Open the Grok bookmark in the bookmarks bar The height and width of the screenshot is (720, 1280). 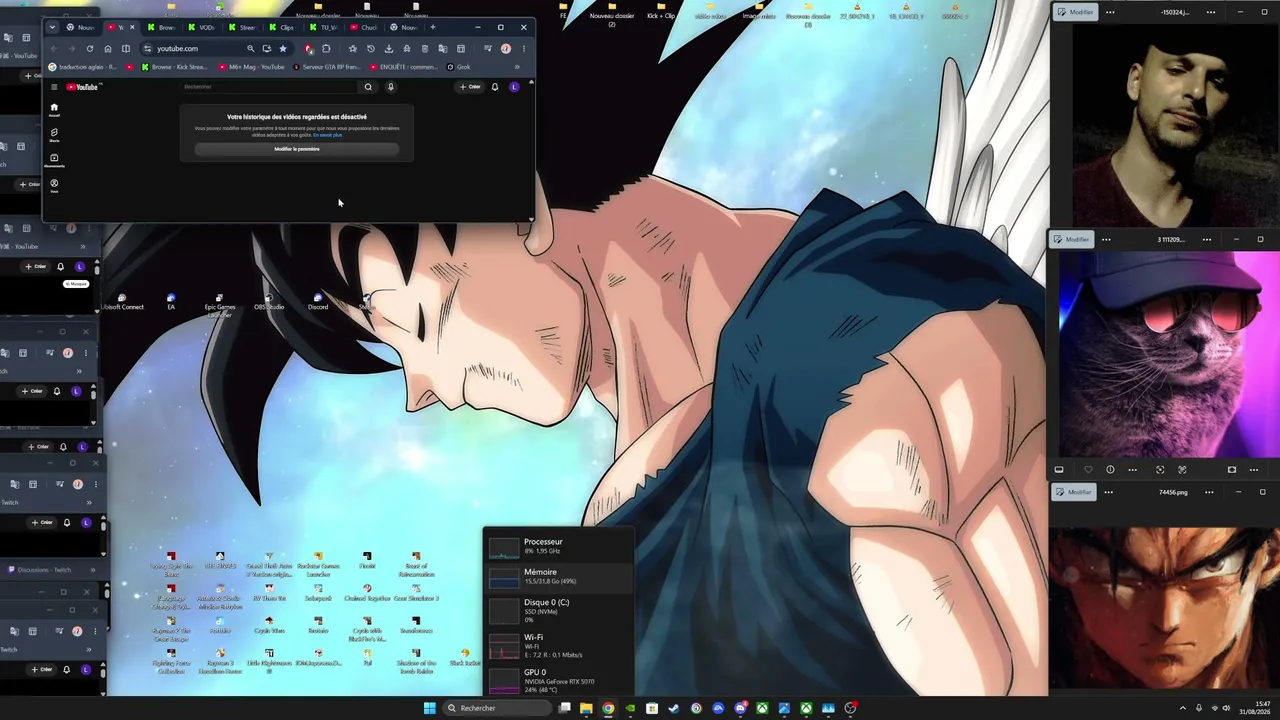pos(459,67)
